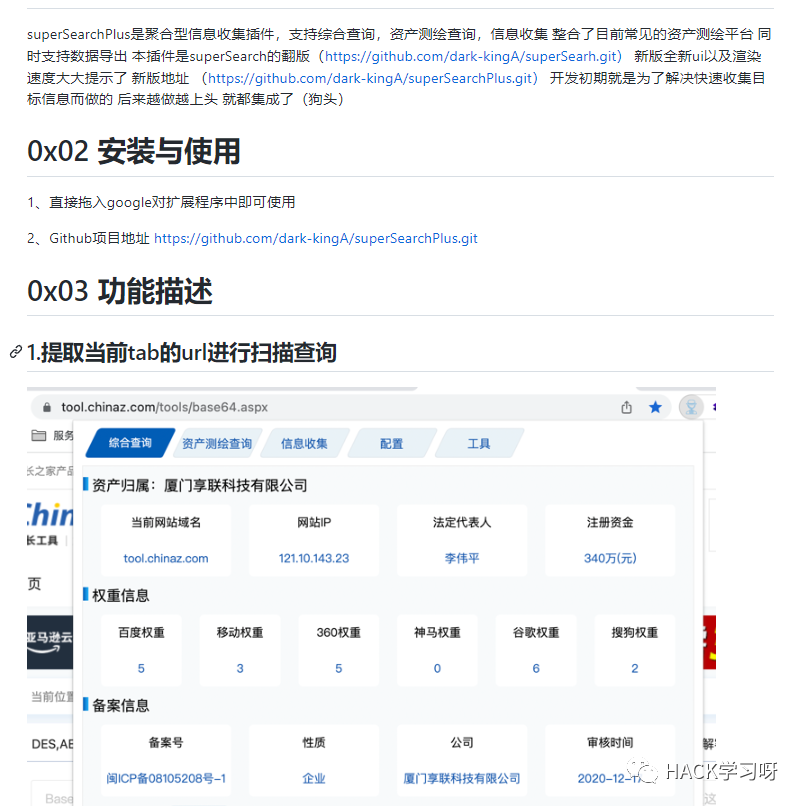Image resolution: width=803 pixels, height=806 pixels.
Task: Click the anchor link icon beside heading 1
Action: [x=16, y=352]
